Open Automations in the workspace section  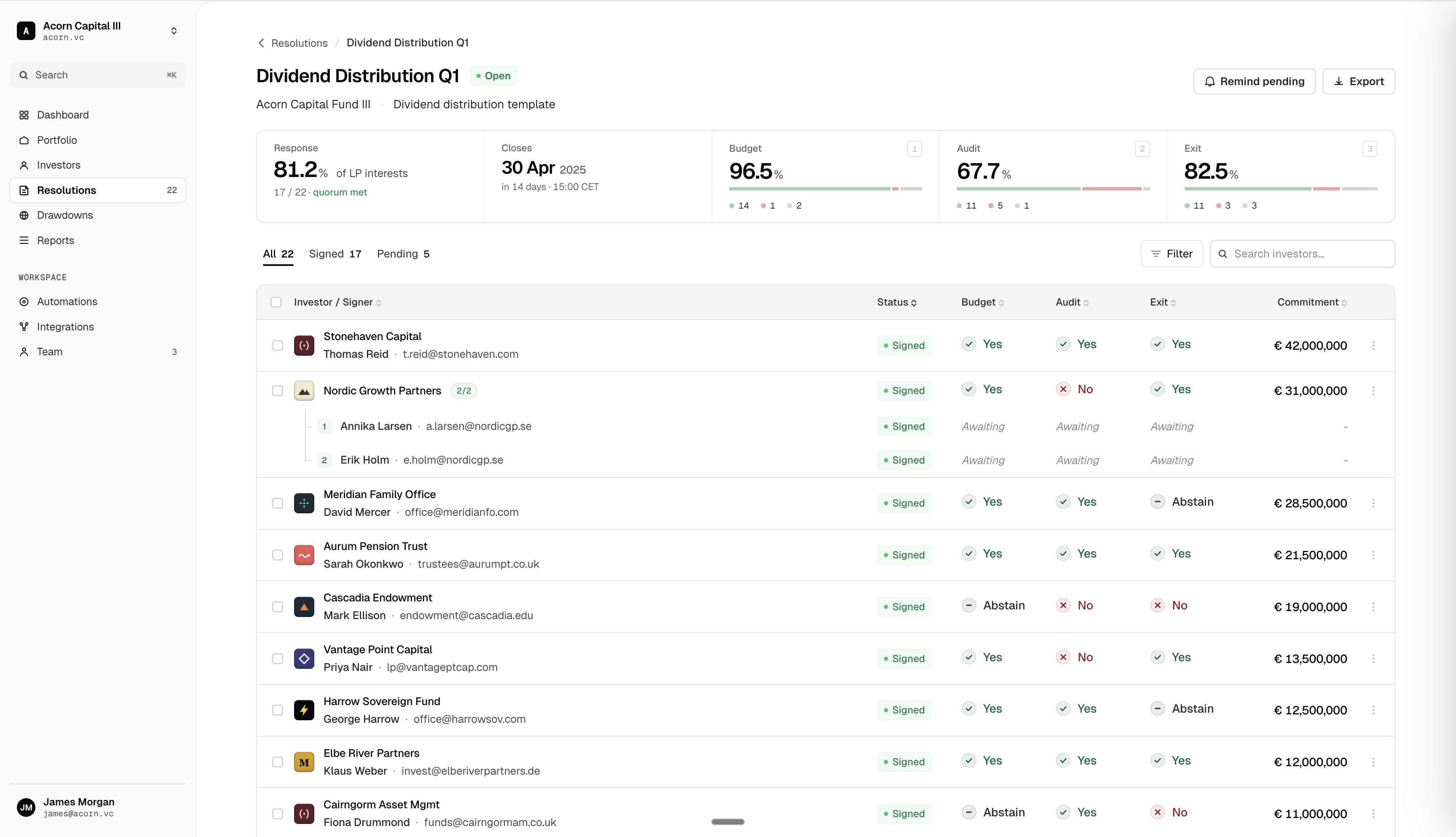click(98, 302)
